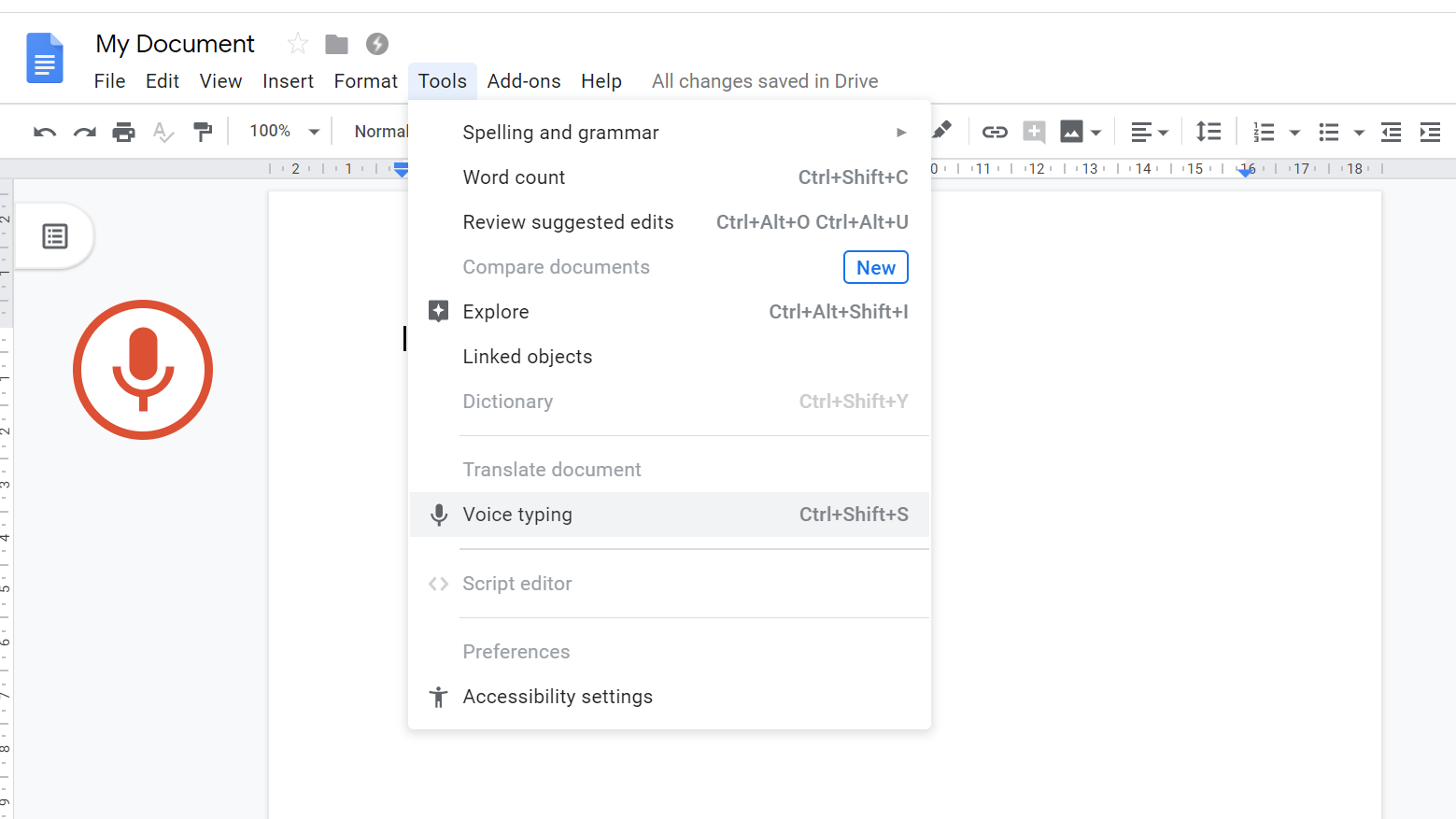Select Review suggested edits

[x=670, y=222]
